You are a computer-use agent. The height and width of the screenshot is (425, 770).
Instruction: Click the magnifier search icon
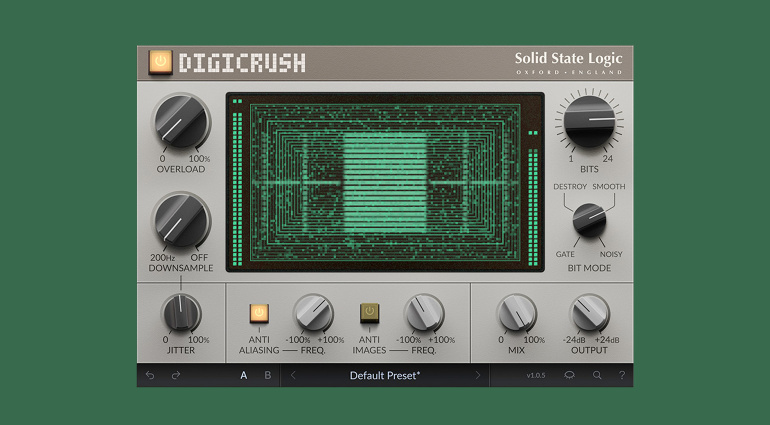click(597, 376)
